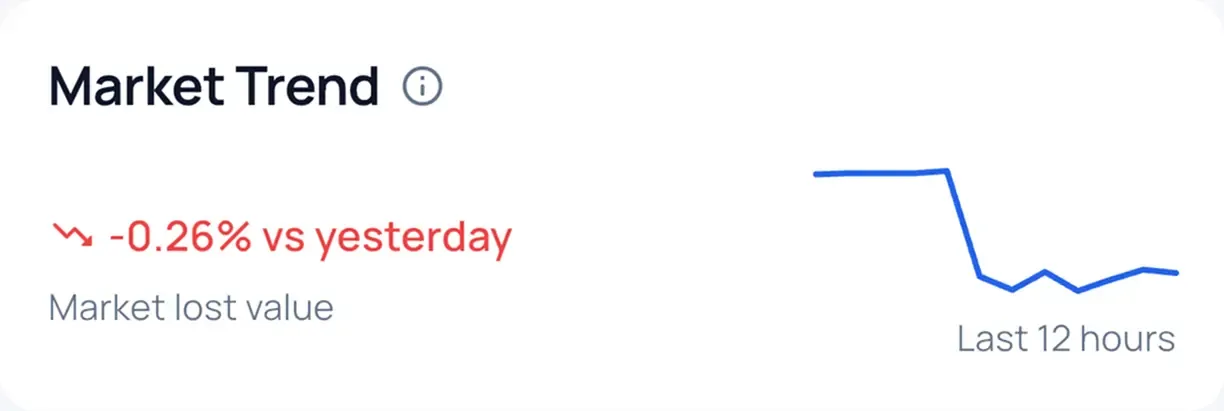Select the Market Trend heading

214,87
